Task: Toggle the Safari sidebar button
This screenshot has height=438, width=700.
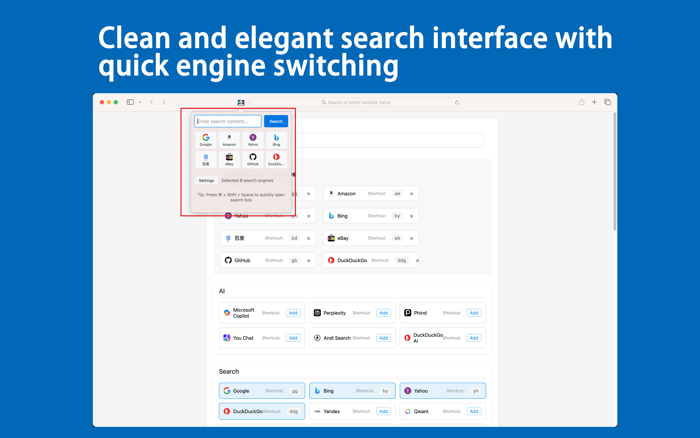Action: (130, 102)
